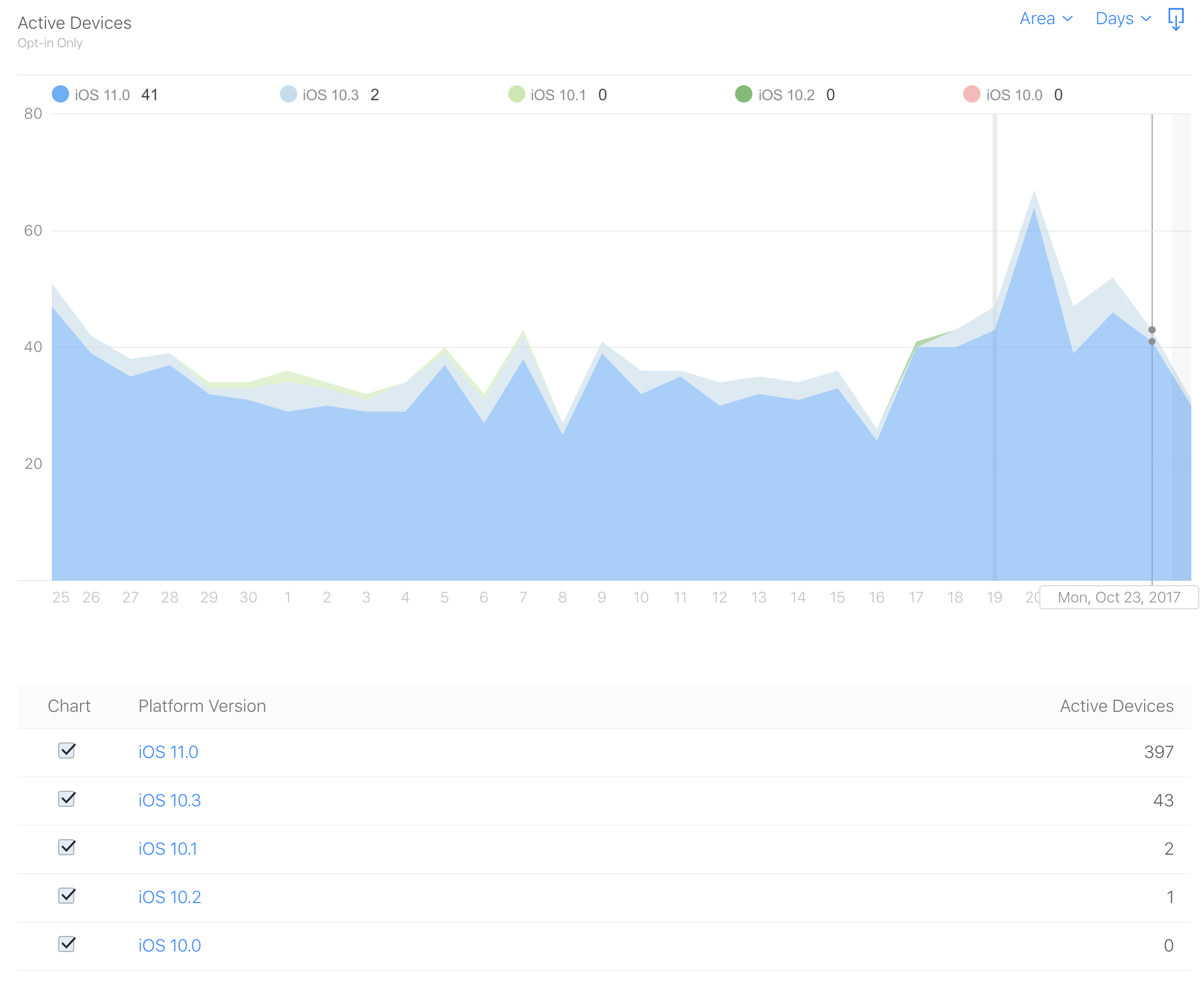
Task: Toggle the iOS 10.3 chart checkbox
Action: 67,799
